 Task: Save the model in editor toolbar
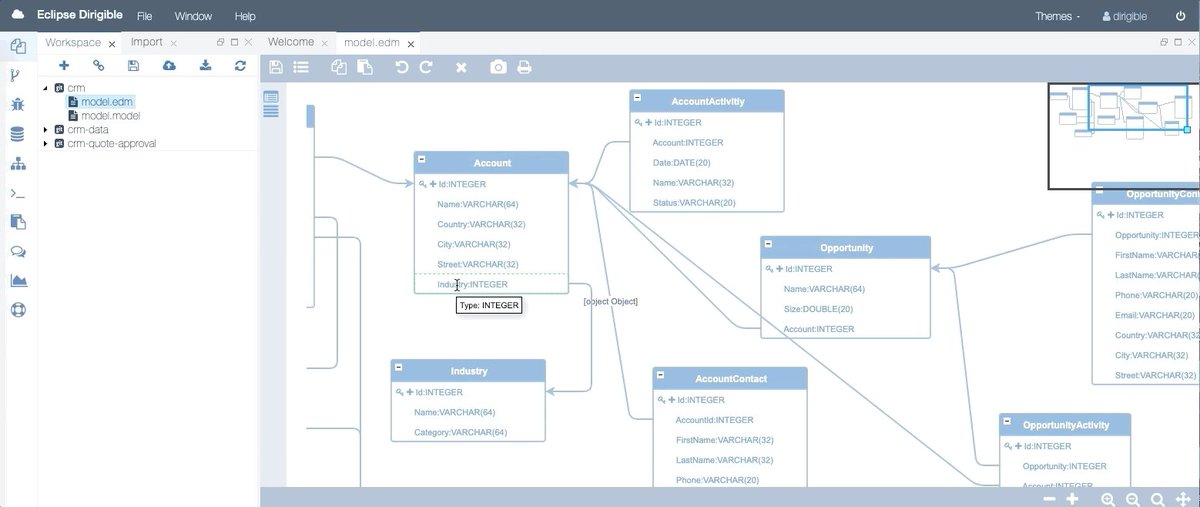(x=275, y=67)
